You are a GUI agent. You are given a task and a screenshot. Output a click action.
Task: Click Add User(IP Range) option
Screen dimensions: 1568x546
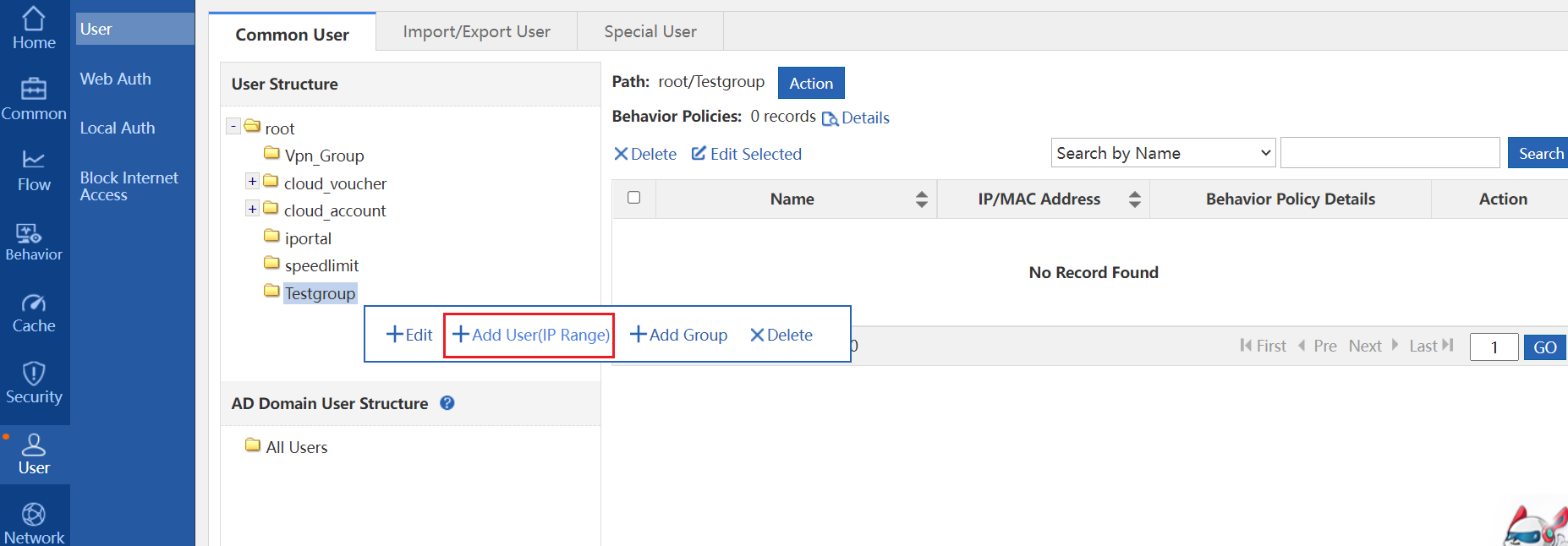[530, 335]
